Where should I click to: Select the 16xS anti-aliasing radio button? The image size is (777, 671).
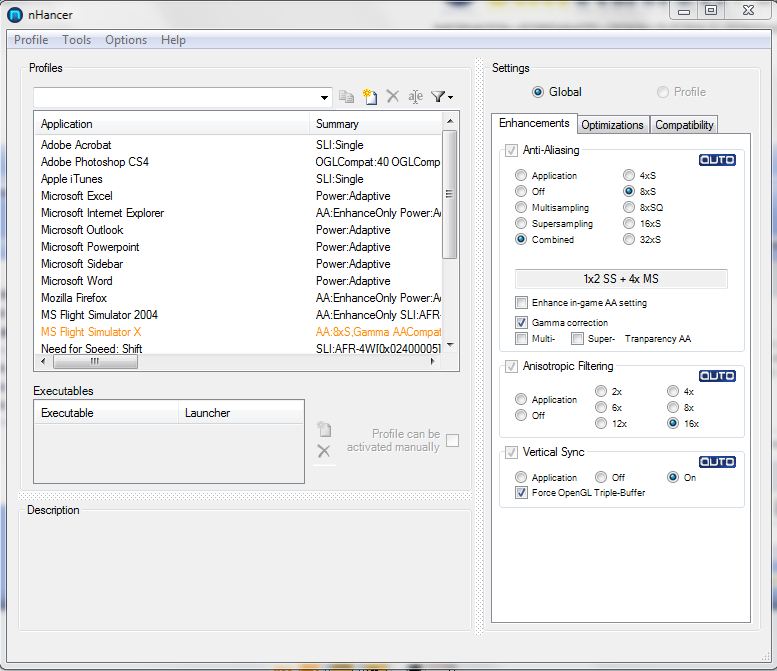(629, 224)
